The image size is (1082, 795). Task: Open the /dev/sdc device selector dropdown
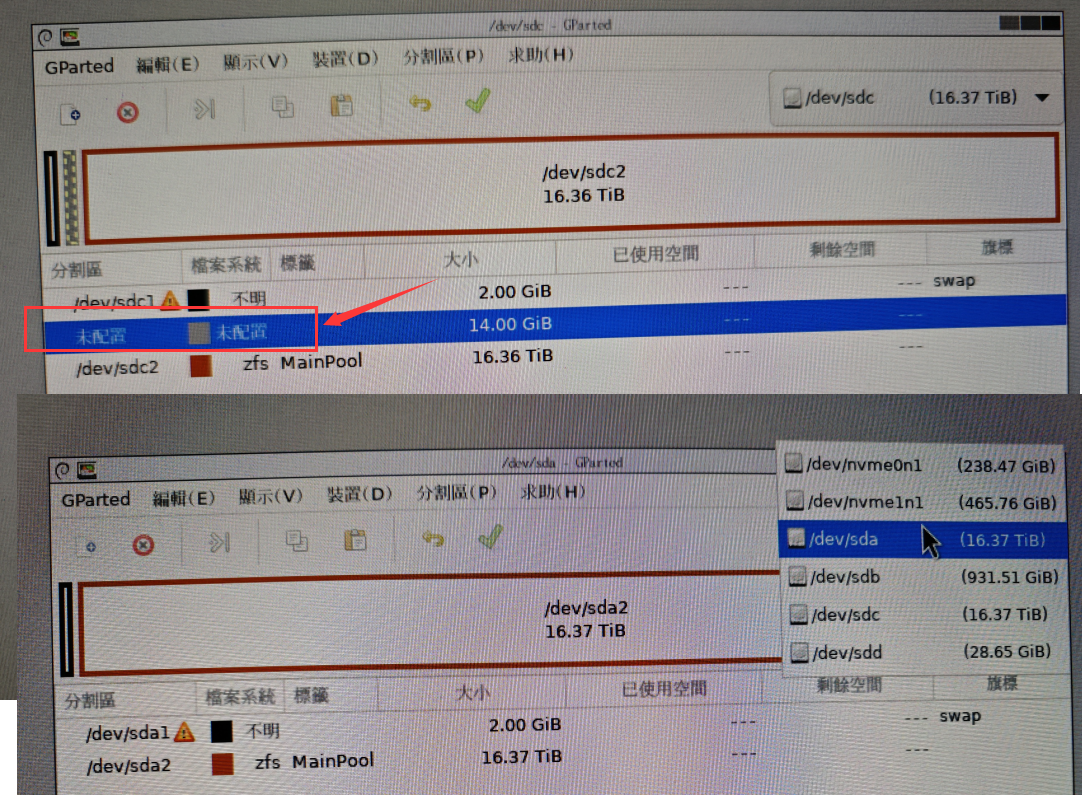916,98
